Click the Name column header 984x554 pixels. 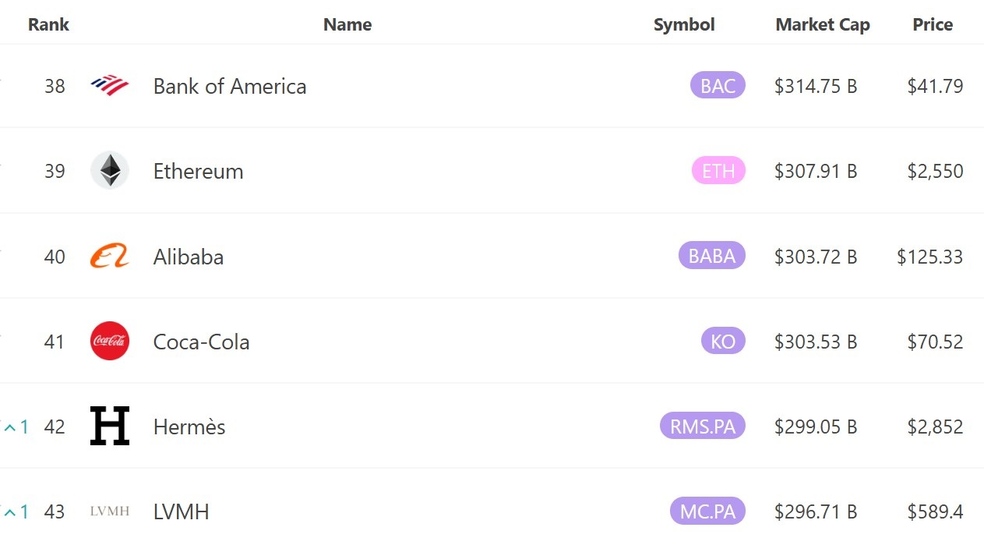[x=348, y=24]
